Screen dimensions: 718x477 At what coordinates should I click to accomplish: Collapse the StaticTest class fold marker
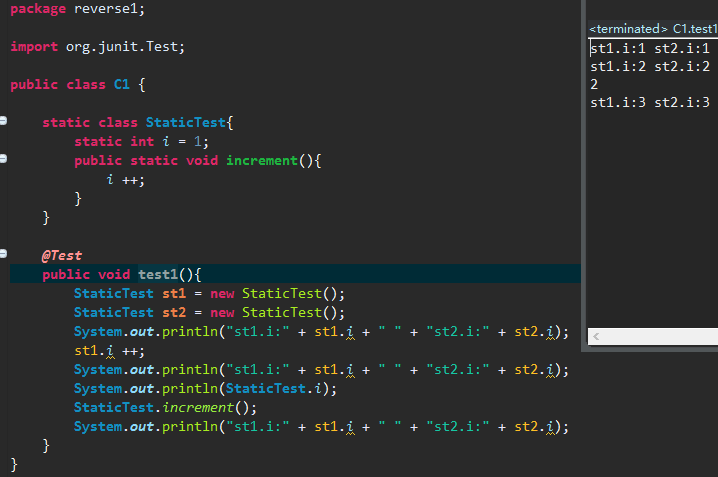point(3,121)
